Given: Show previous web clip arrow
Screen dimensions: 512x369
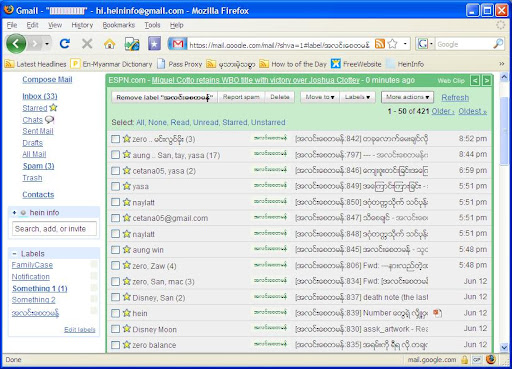Looking at the screenshot, I should point(475,80).
